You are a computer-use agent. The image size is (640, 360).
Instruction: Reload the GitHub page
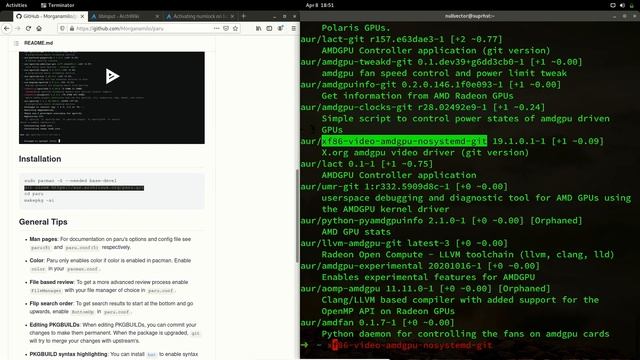(x=28, y=29)
